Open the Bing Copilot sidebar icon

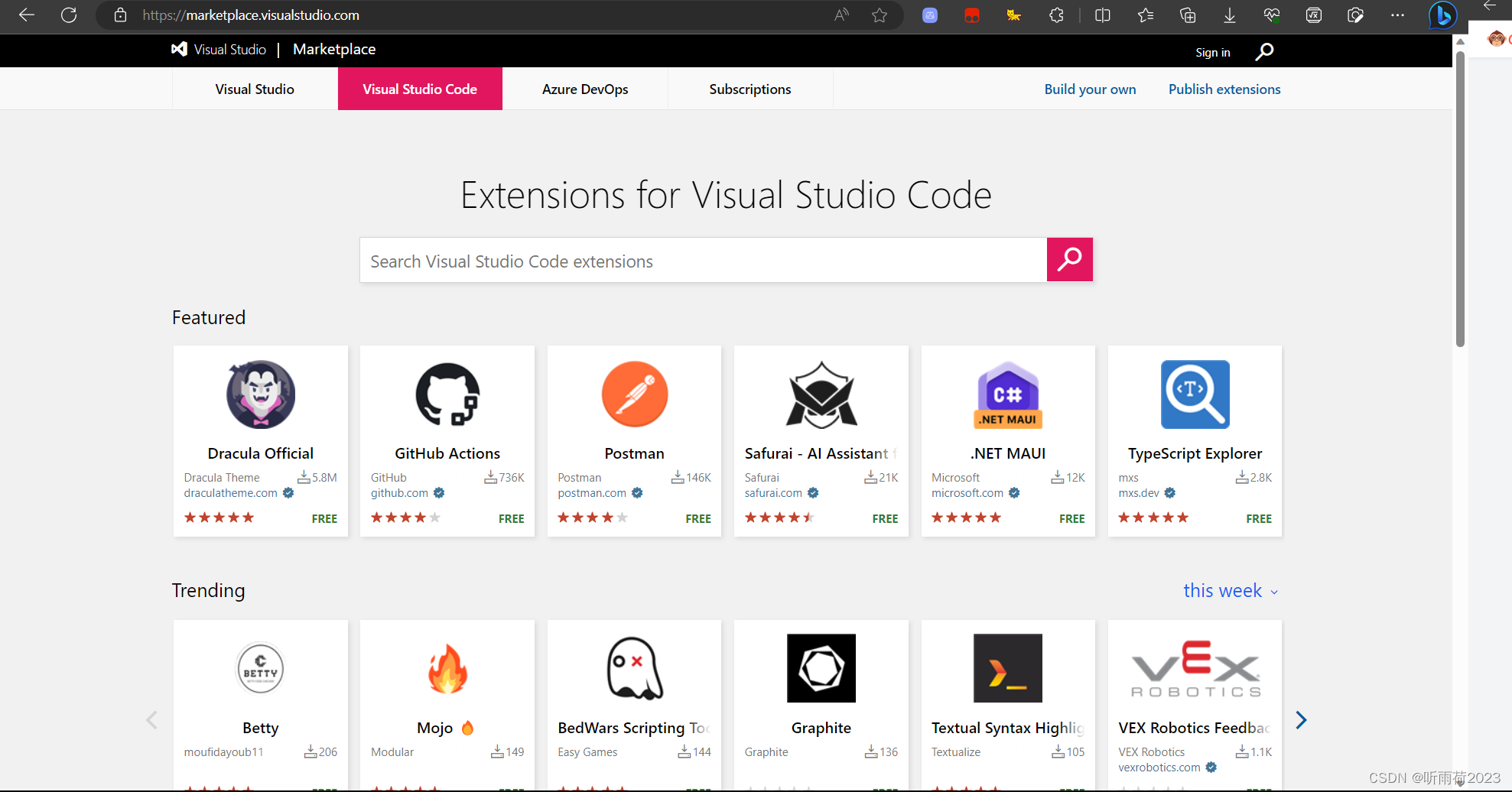click(x=1442, y=15)
